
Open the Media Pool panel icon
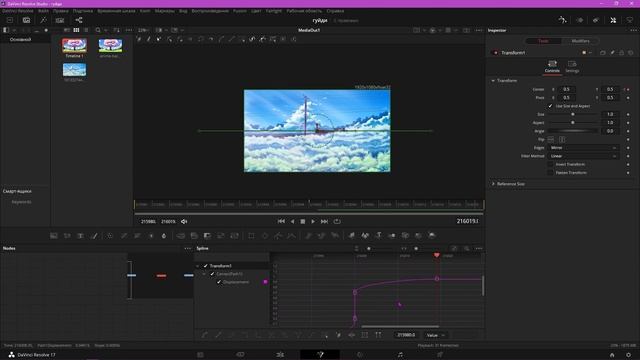tap(27, 20)
